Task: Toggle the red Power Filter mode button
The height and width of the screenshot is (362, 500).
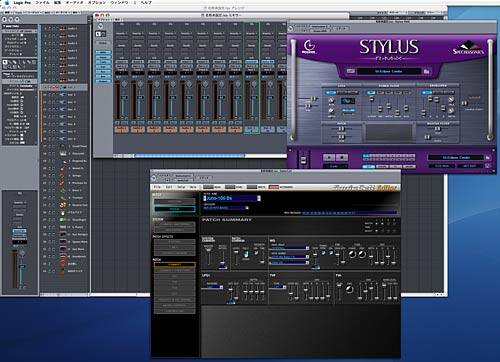Action: click(381, 92)
